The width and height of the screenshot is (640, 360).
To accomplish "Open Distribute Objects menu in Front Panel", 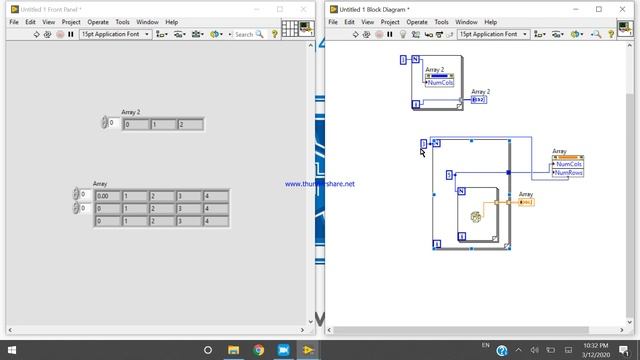I will [180, 35].
